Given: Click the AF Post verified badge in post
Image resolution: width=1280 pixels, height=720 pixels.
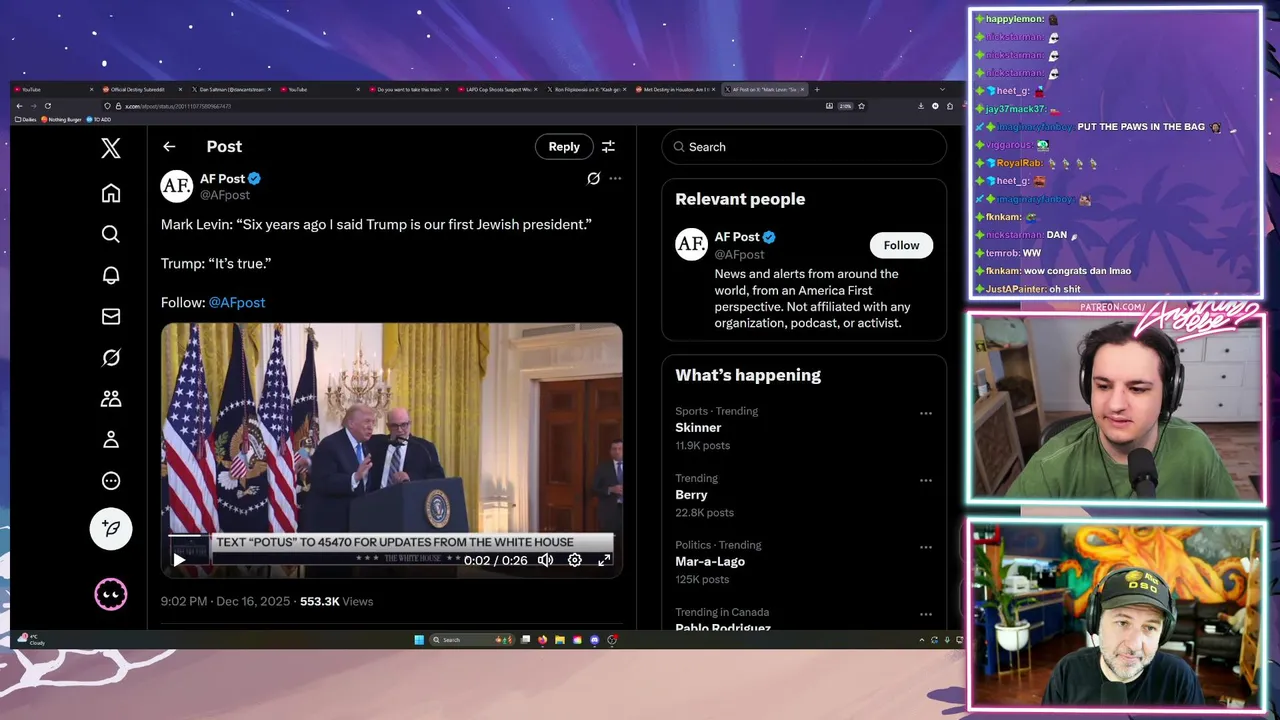Looking at the screenshot, I should tap(255, 179).
